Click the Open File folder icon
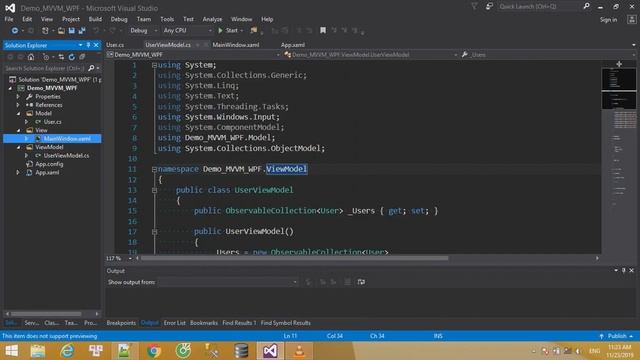Screen dimensions: 640x360 pos(61,31)
